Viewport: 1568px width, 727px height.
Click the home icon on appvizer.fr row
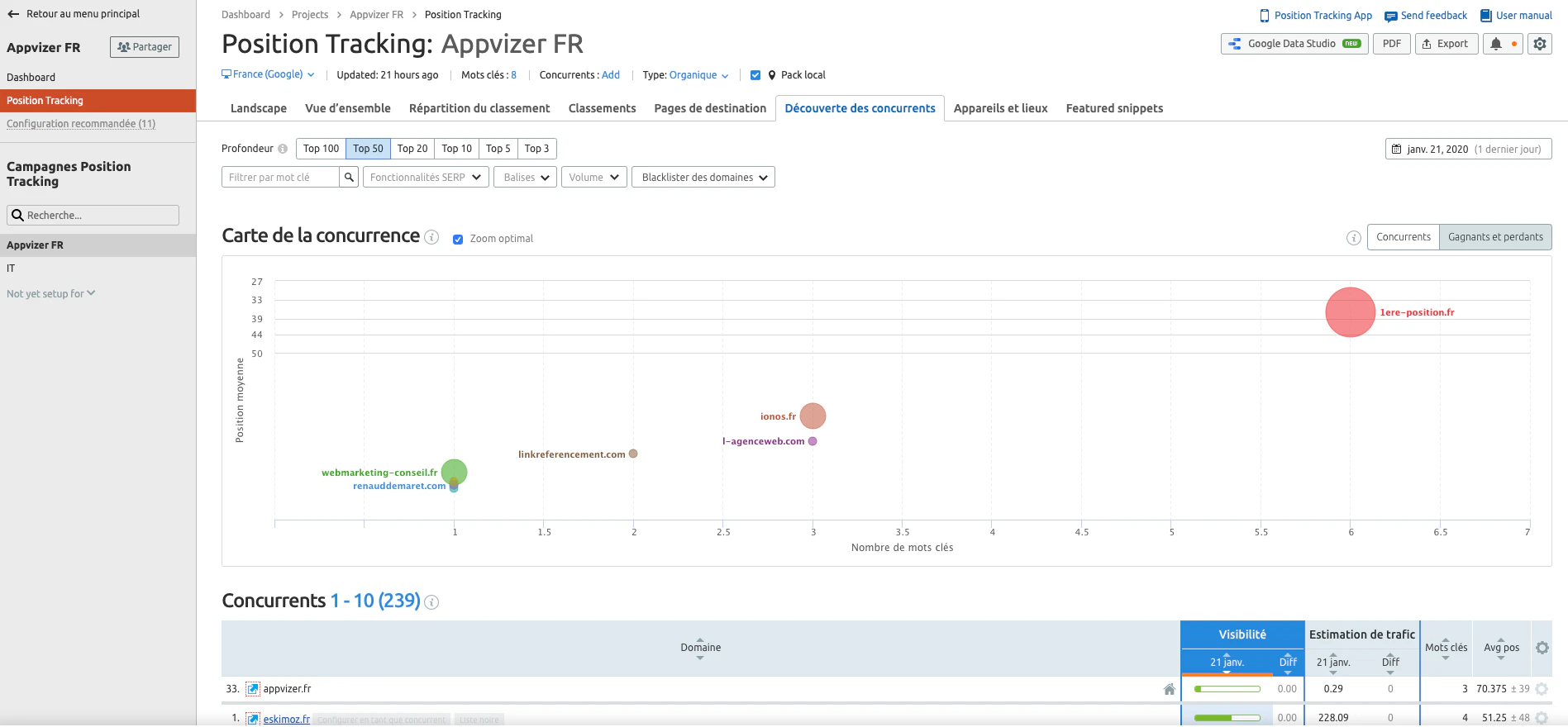coord(1169,689)
